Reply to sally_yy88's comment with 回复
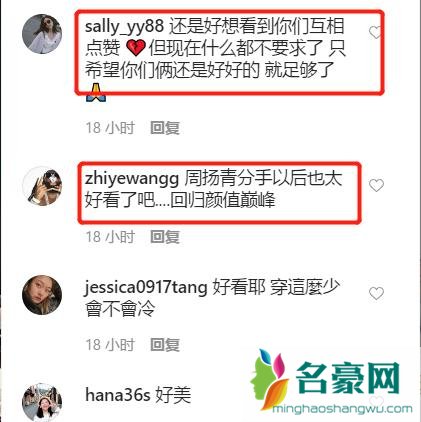421x422 pixels. [165, 128]
